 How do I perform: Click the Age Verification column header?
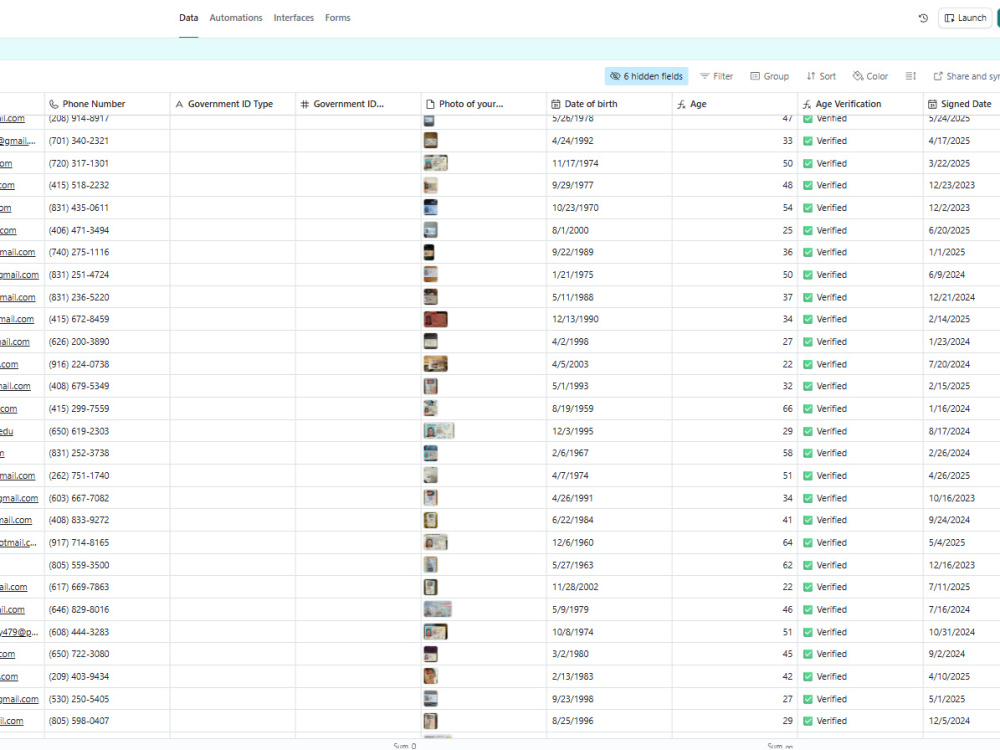tap(860, 104)
